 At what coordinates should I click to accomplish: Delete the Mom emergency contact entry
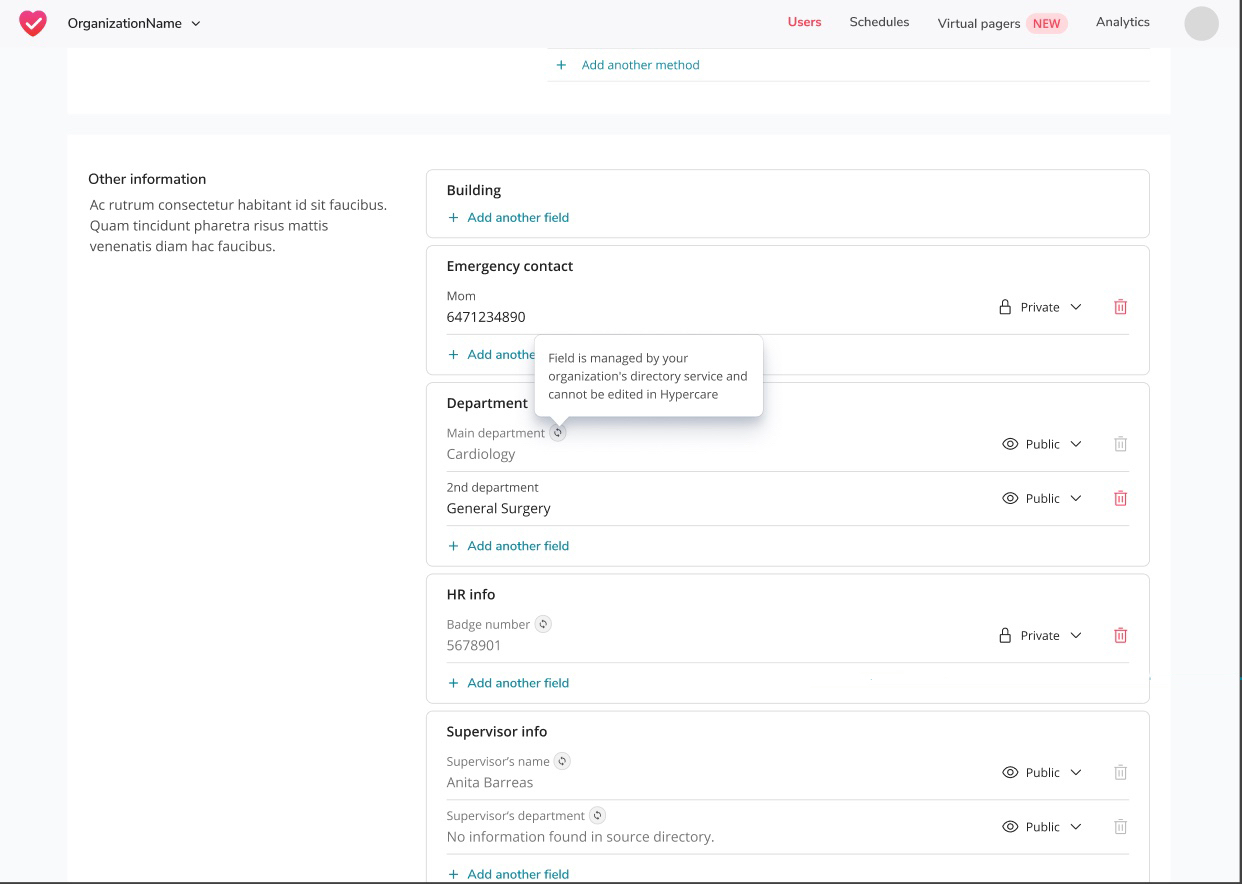tap(1120, 307)
